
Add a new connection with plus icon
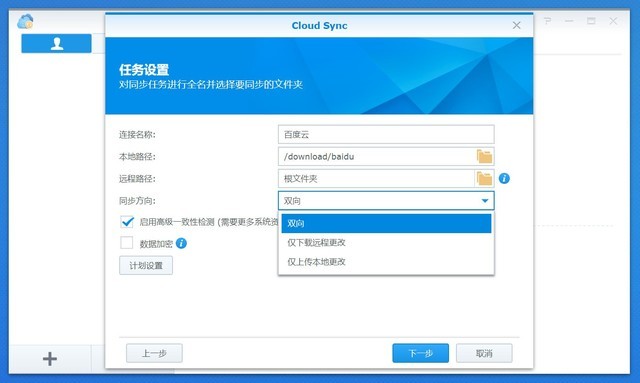50,359
